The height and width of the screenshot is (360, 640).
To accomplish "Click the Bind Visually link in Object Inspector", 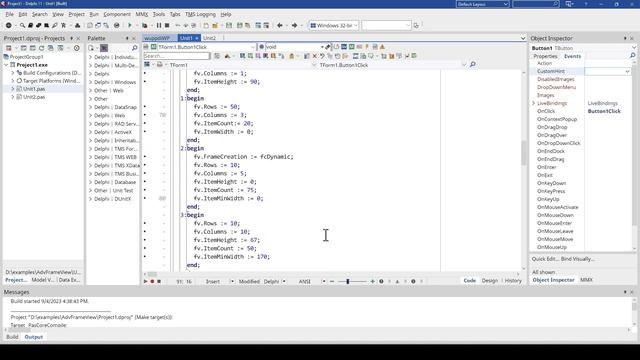I will [x=577, y=259].
